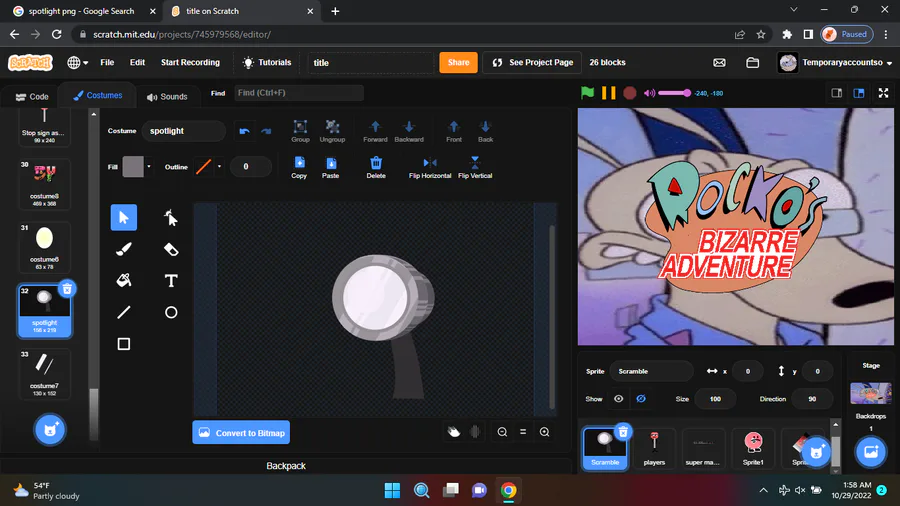
Task: Pause the project with pause button
Action: (608, 93)
